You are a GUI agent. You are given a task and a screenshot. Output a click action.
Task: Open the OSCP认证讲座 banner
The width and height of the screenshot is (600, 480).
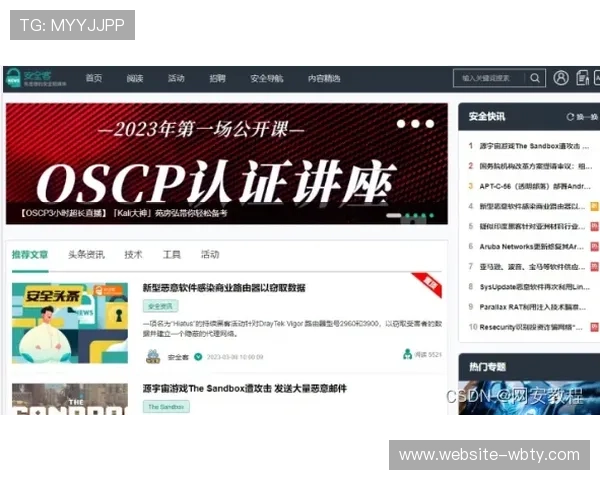227,163
